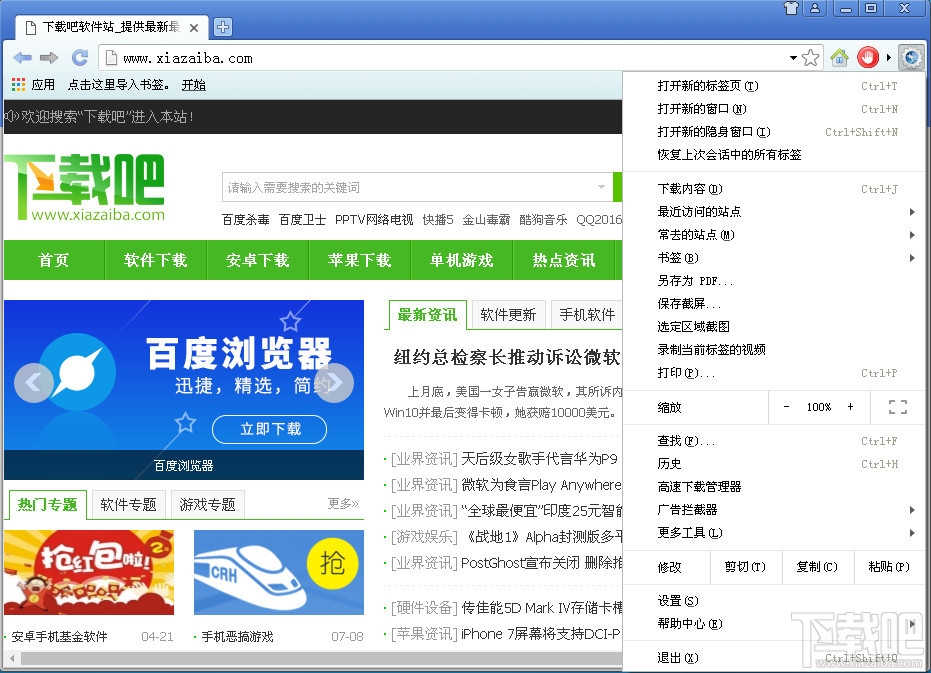This screenshot has height=673, width=931.
Task: Click 复制 in the edit row
Action: tap(817, 567)
